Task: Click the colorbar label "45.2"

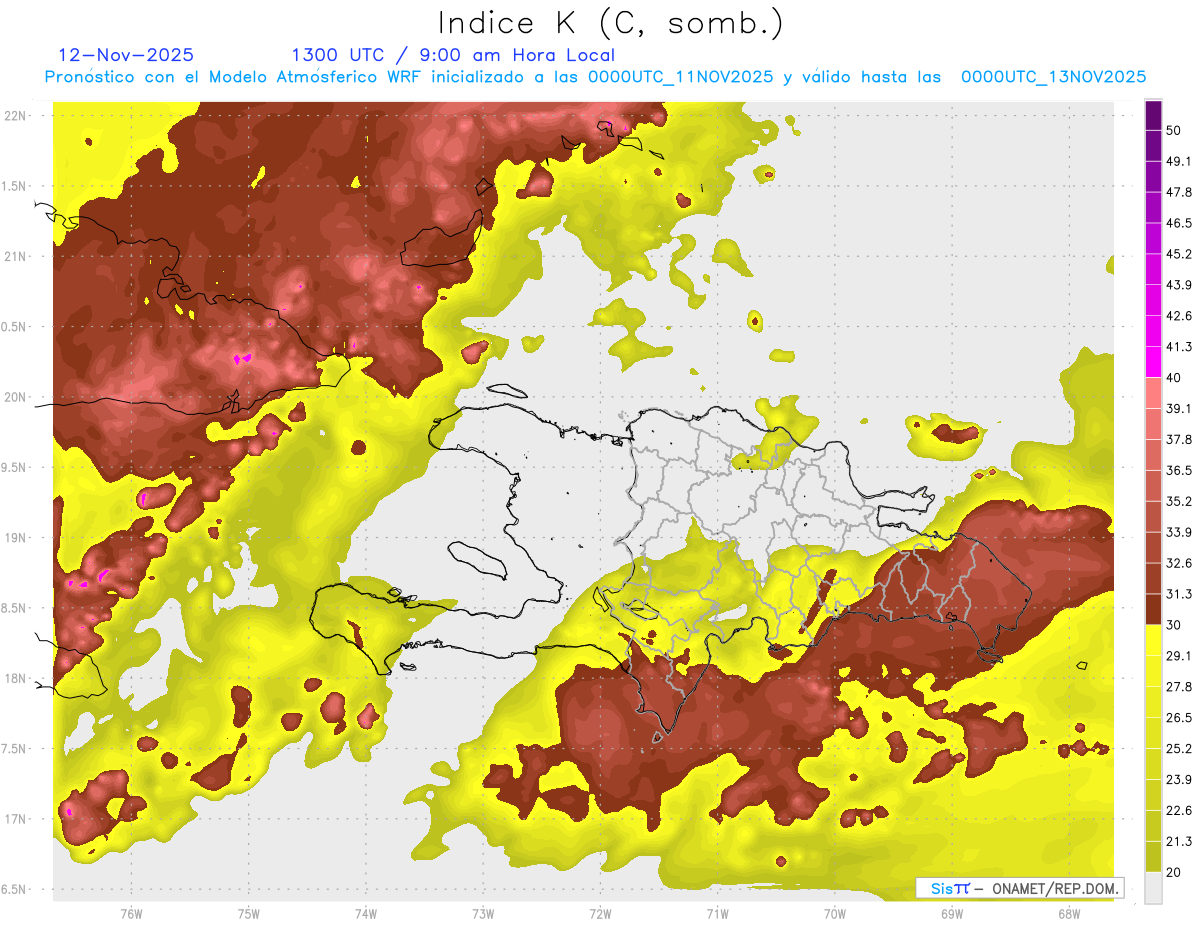Action: [1178, 254]
